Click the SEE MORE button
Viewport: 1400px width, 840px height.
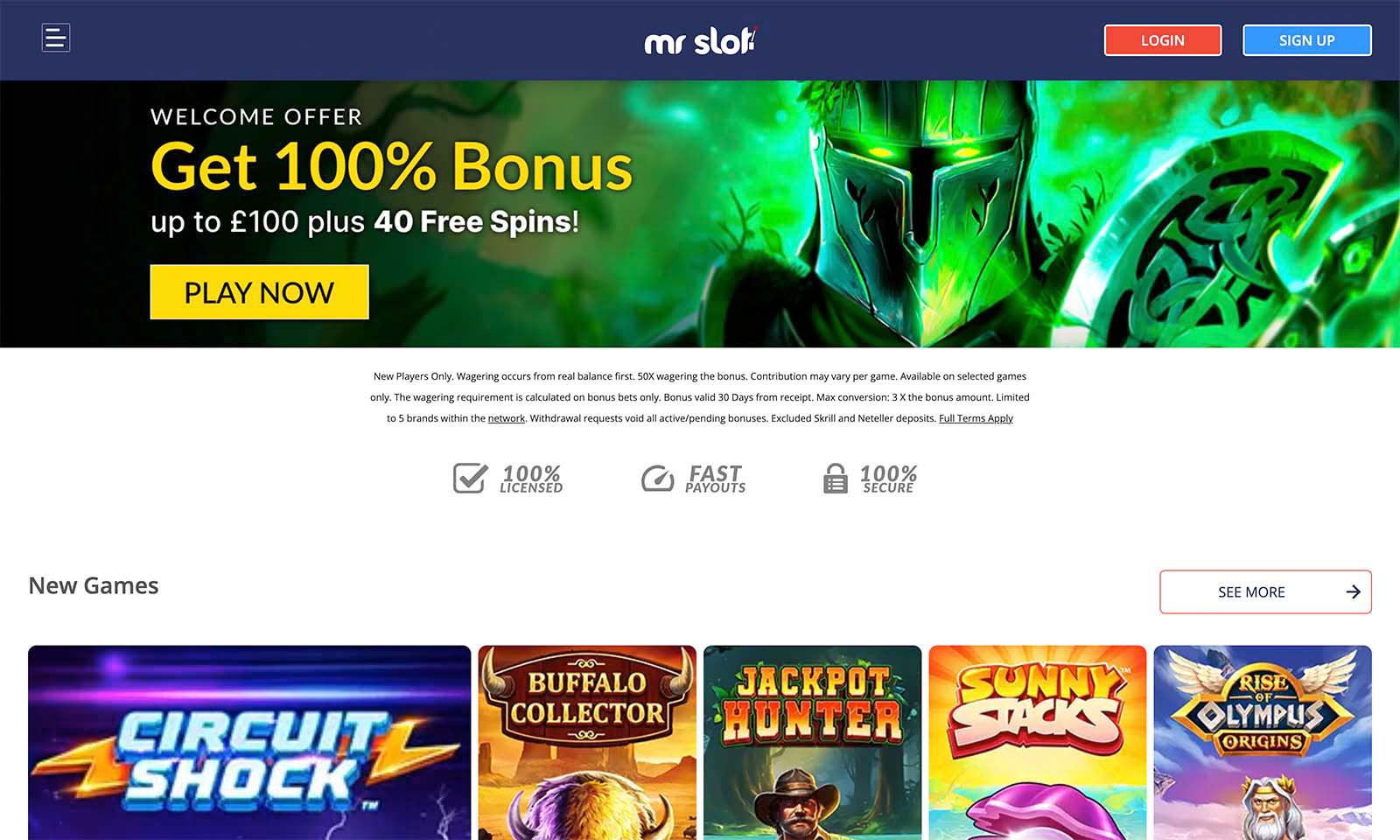pyautogui.click(x=1265, y=592)
